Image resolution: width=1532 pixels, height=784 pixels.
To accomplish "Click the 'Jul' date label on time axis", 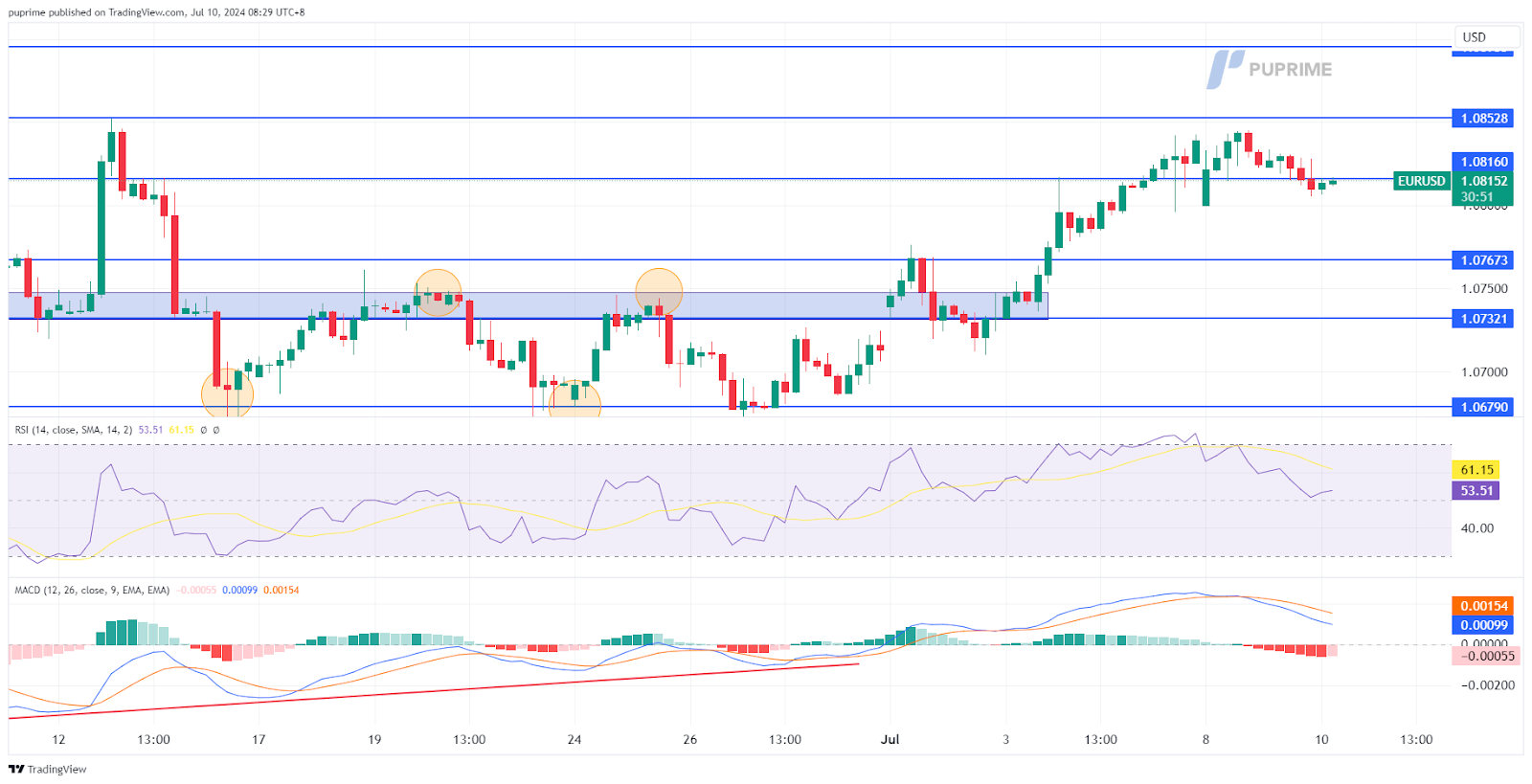I will [890, 739].
